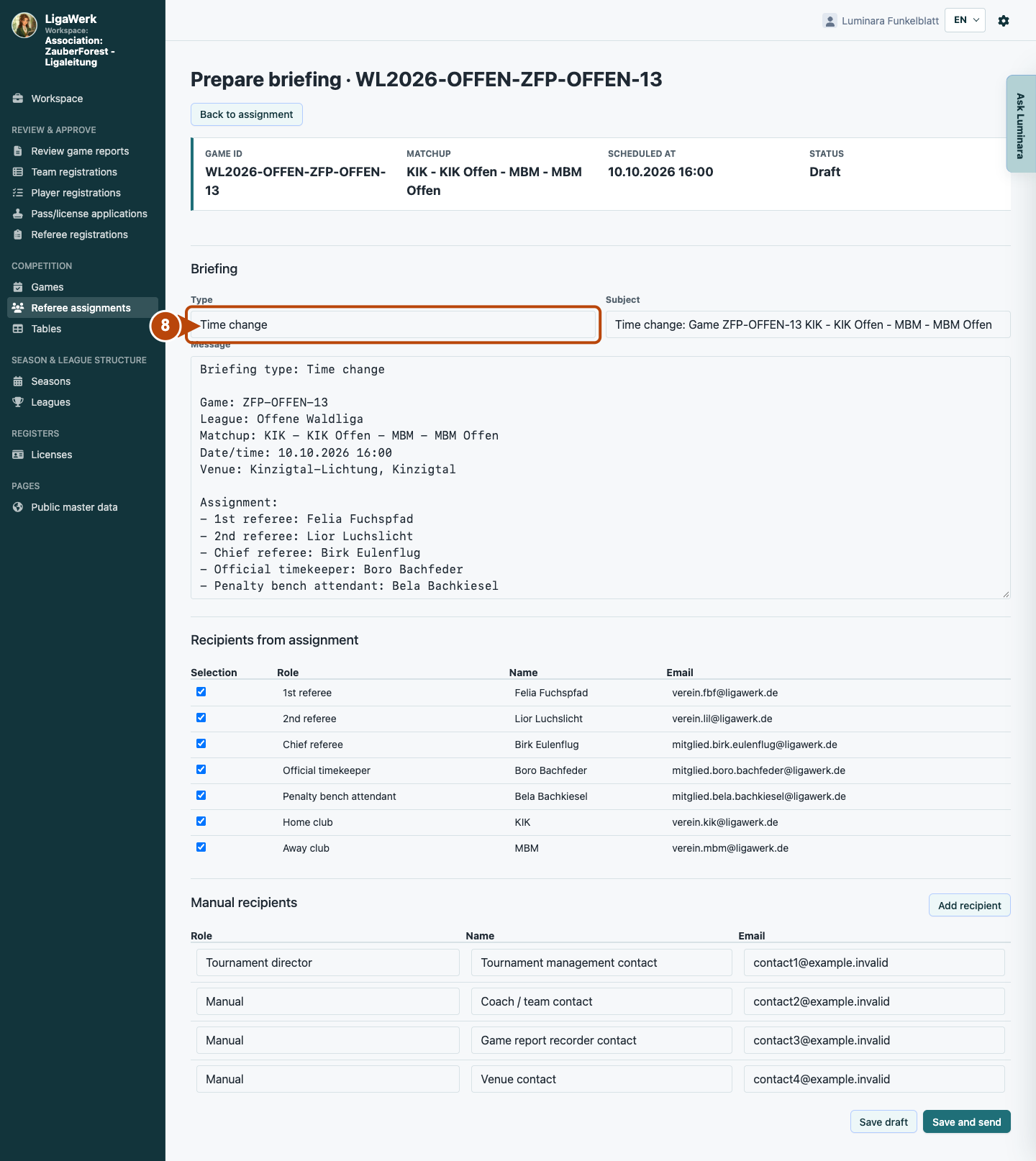Click the Seasons calendar icon
Image resolution: width=1036 pixels, height=1161 pixels.
pyautogui.click(x=18, y=381)
